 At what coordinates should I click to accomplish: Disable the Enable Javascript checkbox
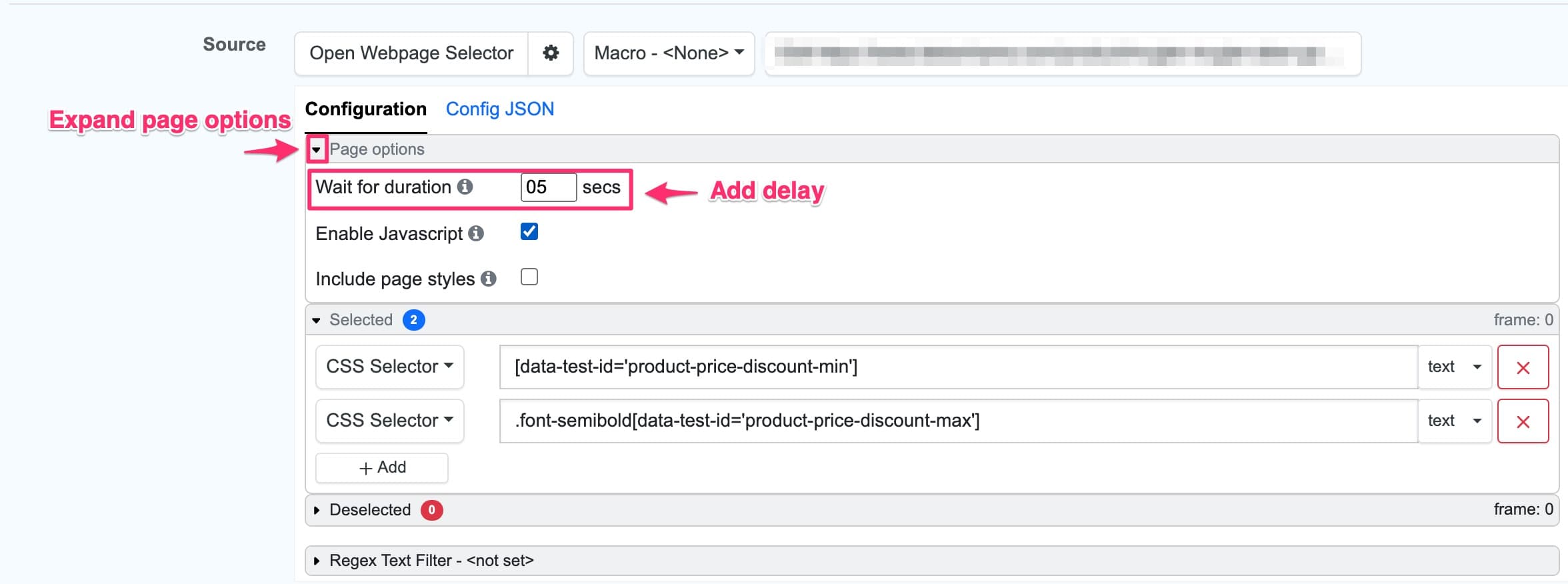tap(529, 231)
